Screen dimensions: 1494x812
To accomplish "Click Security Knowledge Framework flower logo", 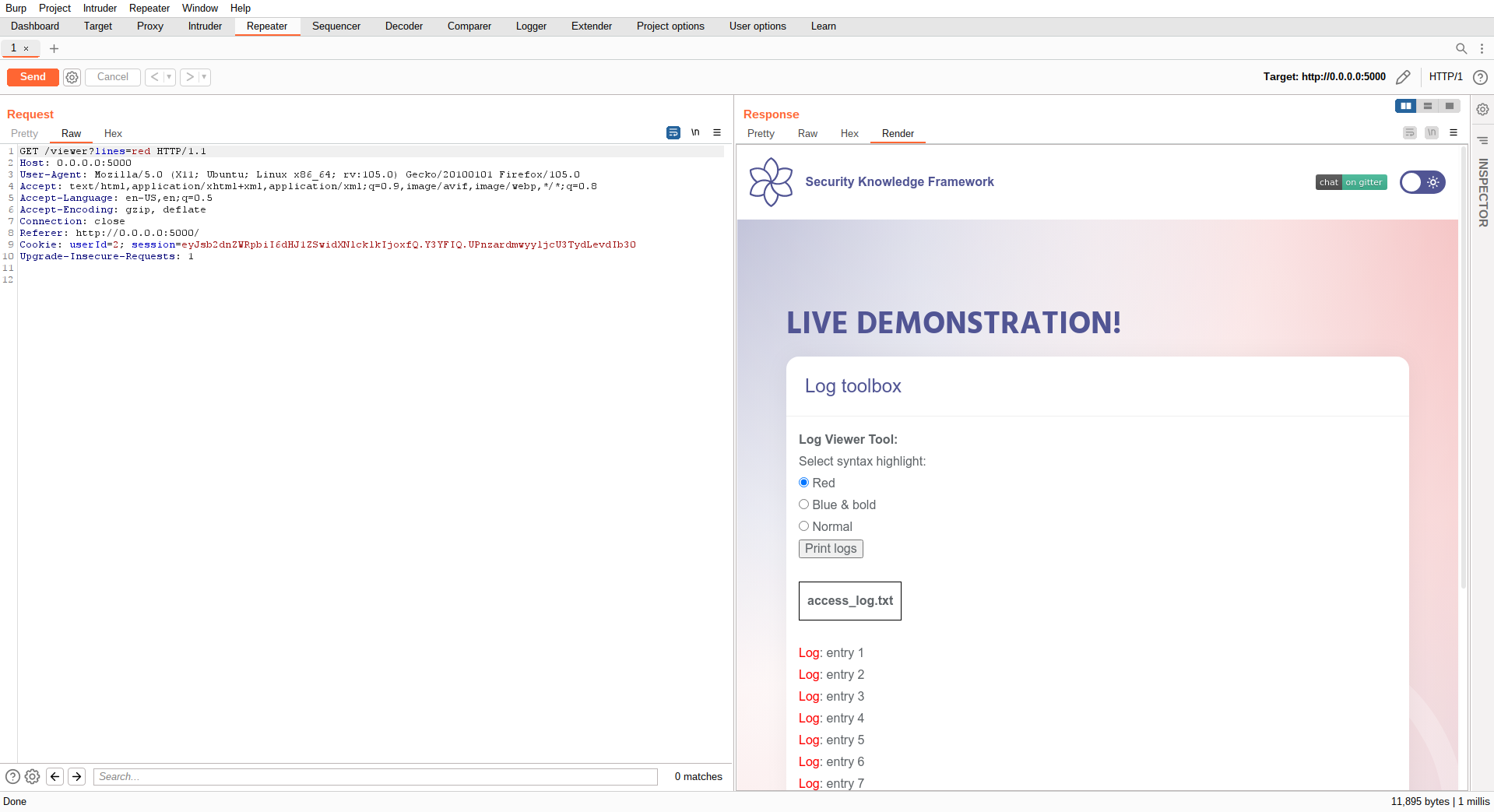I will [x=771, y=182].
